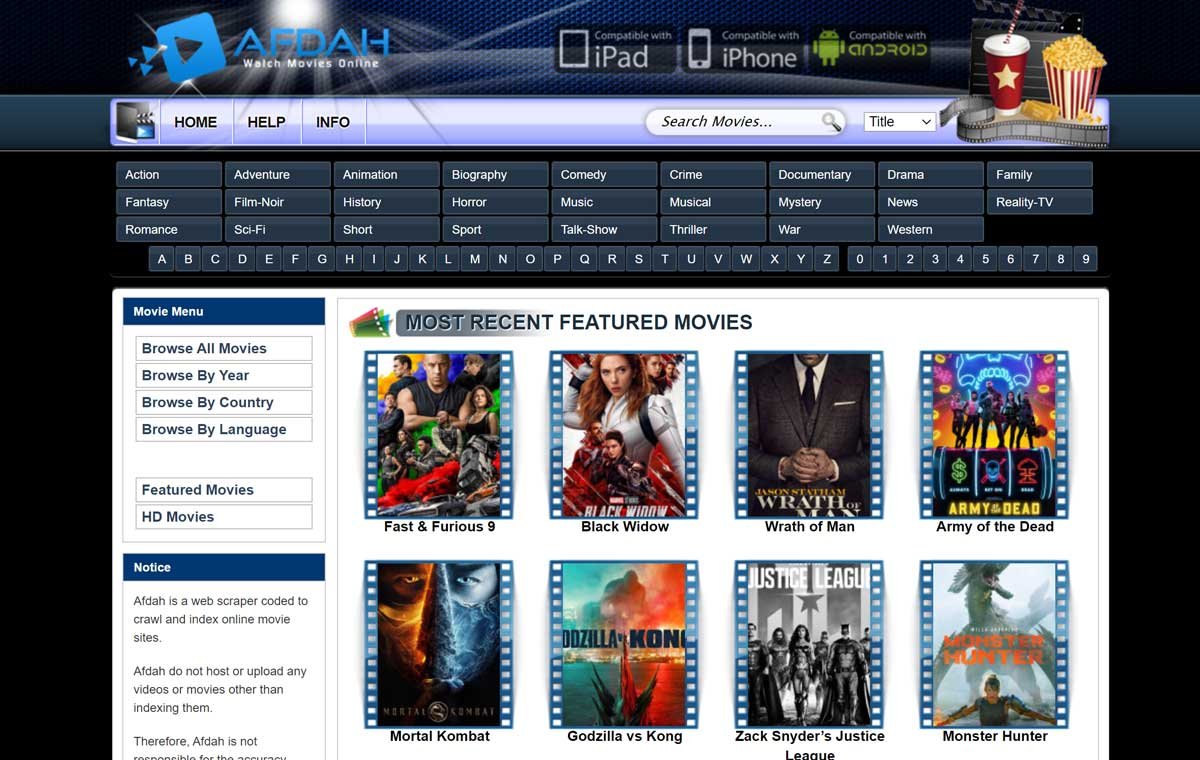This screenshot has width=1200, height=760.
Task: Click the clapperboard icon beside HOME
Action: (134, 120)
